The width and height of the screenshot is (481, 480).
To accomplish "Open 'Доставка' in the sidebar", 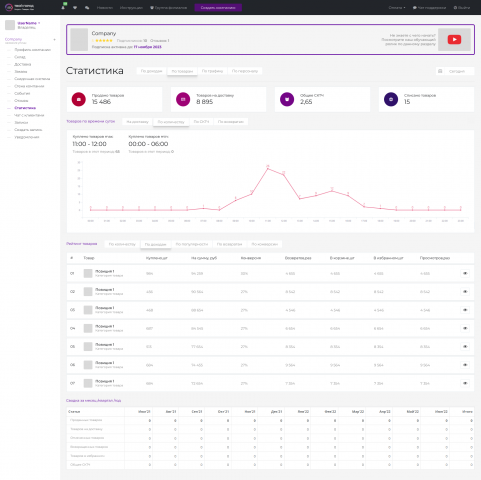I will 23,64.
